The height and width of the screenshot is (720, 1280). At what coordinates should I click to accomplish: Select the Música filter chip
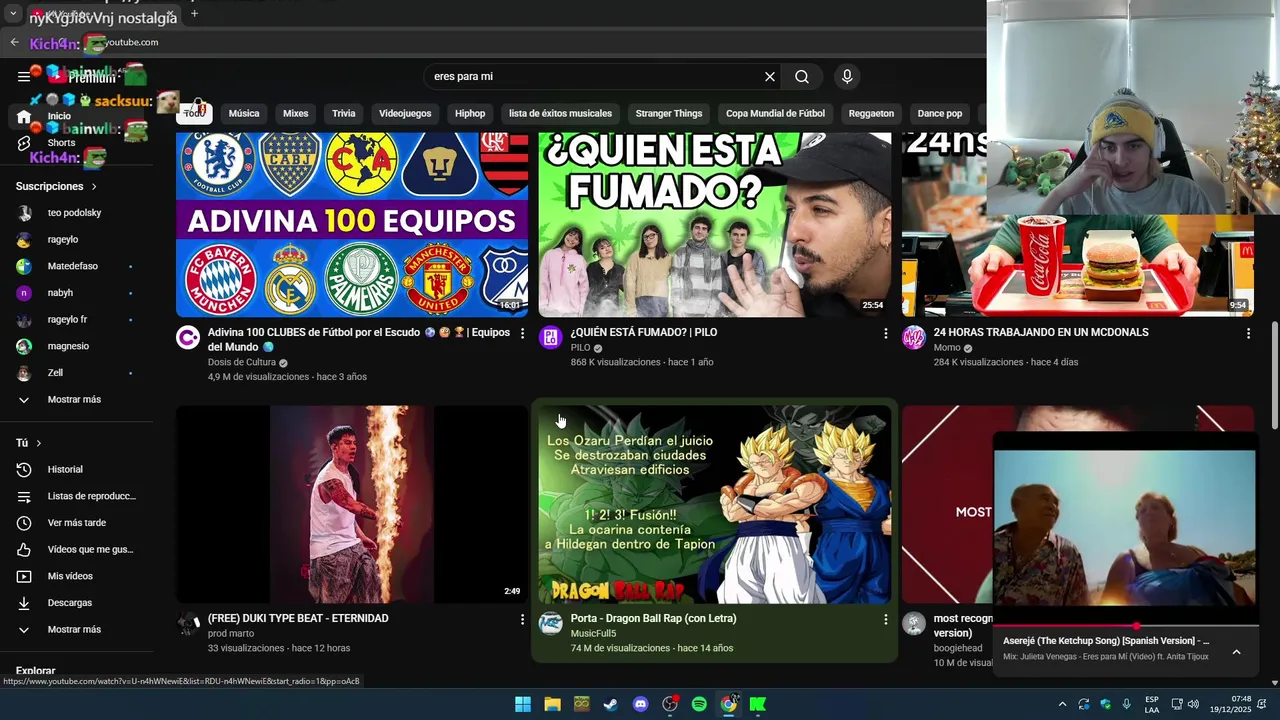point(244,114)
